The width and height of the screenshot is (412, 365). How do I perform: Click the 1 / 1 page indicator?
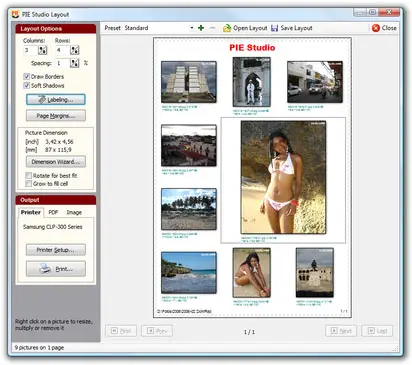(x=249, y=332)
